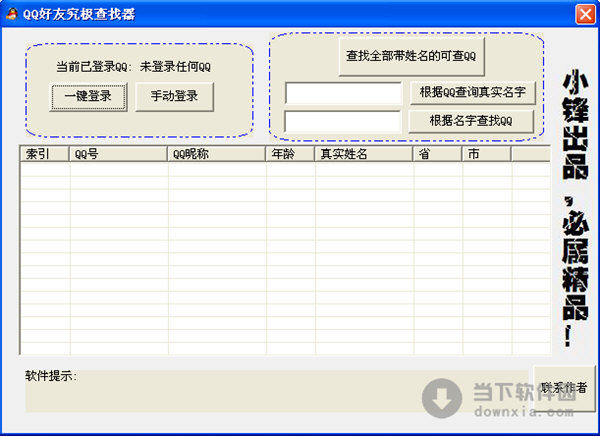Sort by the QQ号 column header

118,154
